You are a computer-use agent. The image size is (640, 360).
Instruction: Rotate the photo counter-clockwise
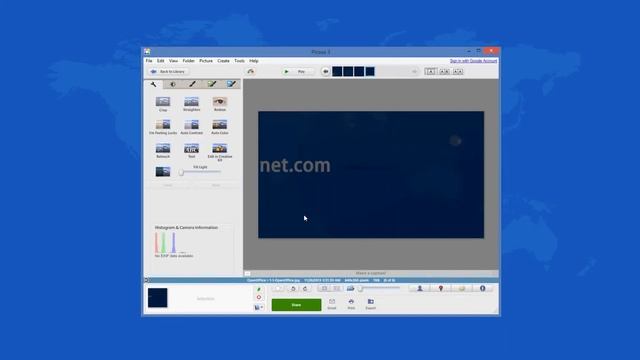pos(293,289)
